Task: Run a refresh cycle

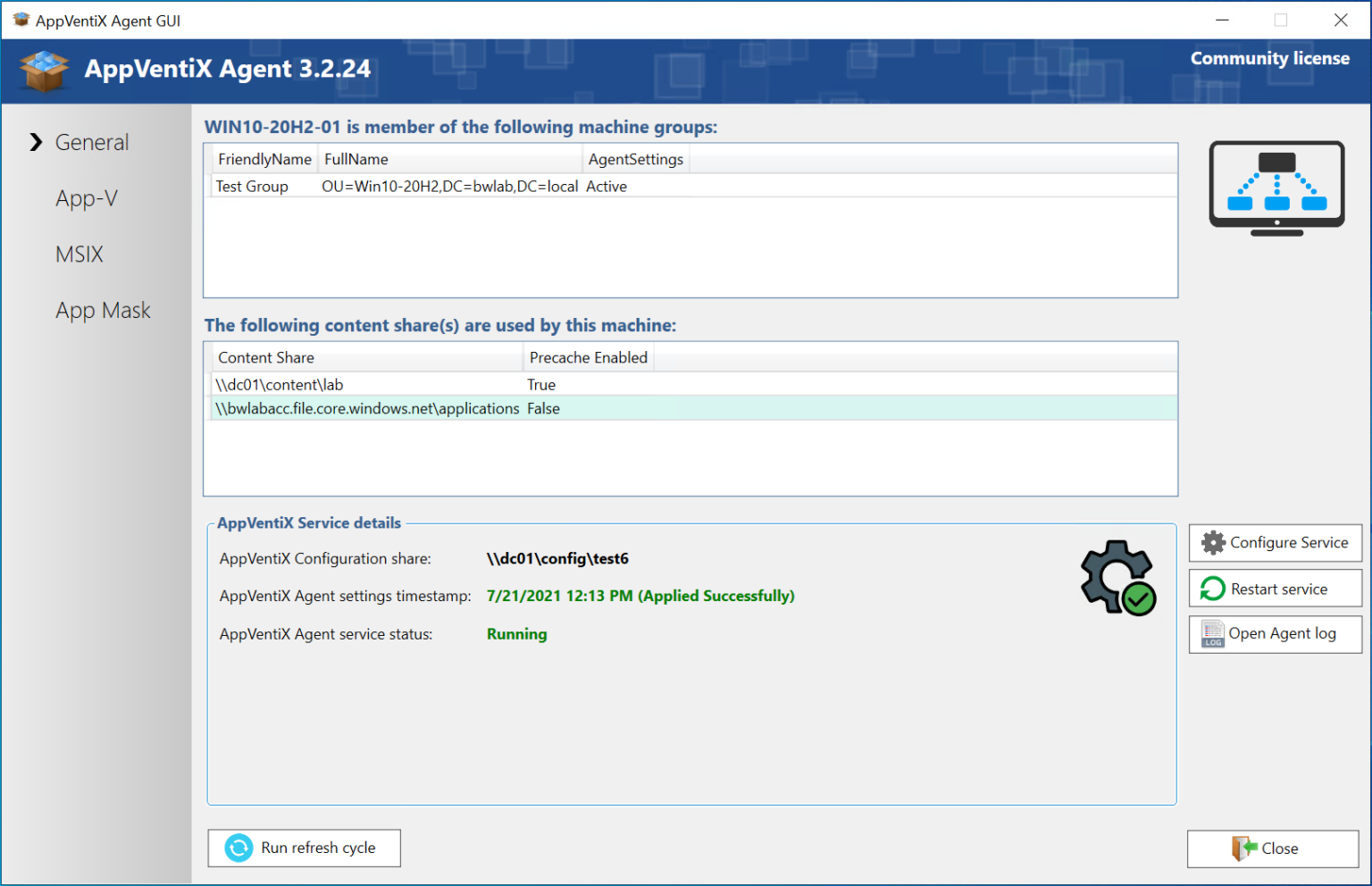Action: point(304,848)
